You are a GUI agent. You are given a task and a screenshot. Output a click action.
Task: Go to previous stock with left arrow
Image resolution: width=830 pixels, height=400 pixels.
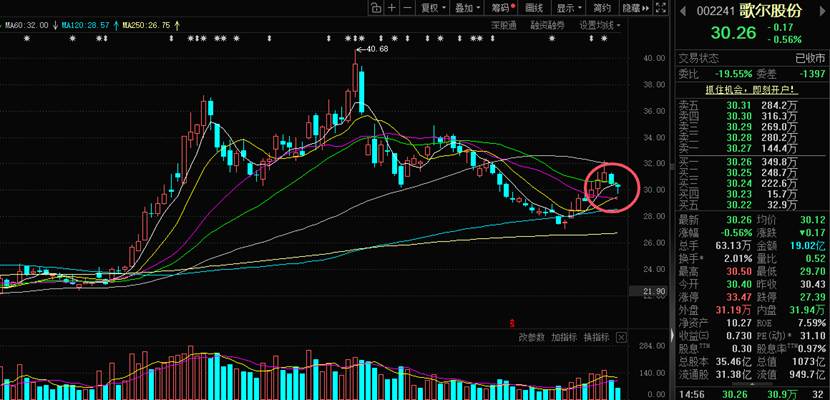point(683,11)
